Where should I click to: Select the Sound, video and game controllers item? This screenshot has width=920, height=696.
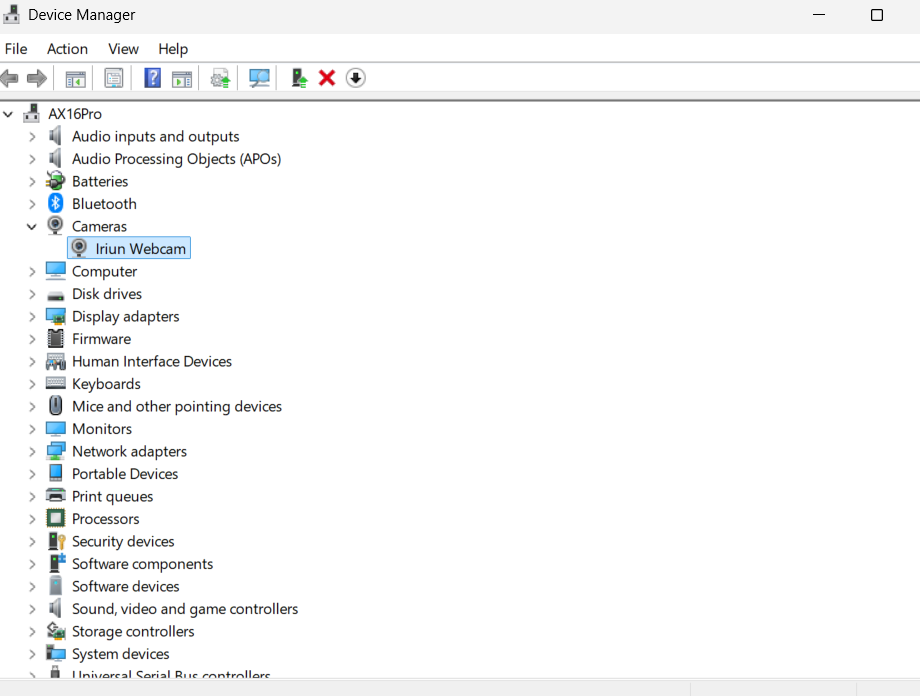point(185,609)
